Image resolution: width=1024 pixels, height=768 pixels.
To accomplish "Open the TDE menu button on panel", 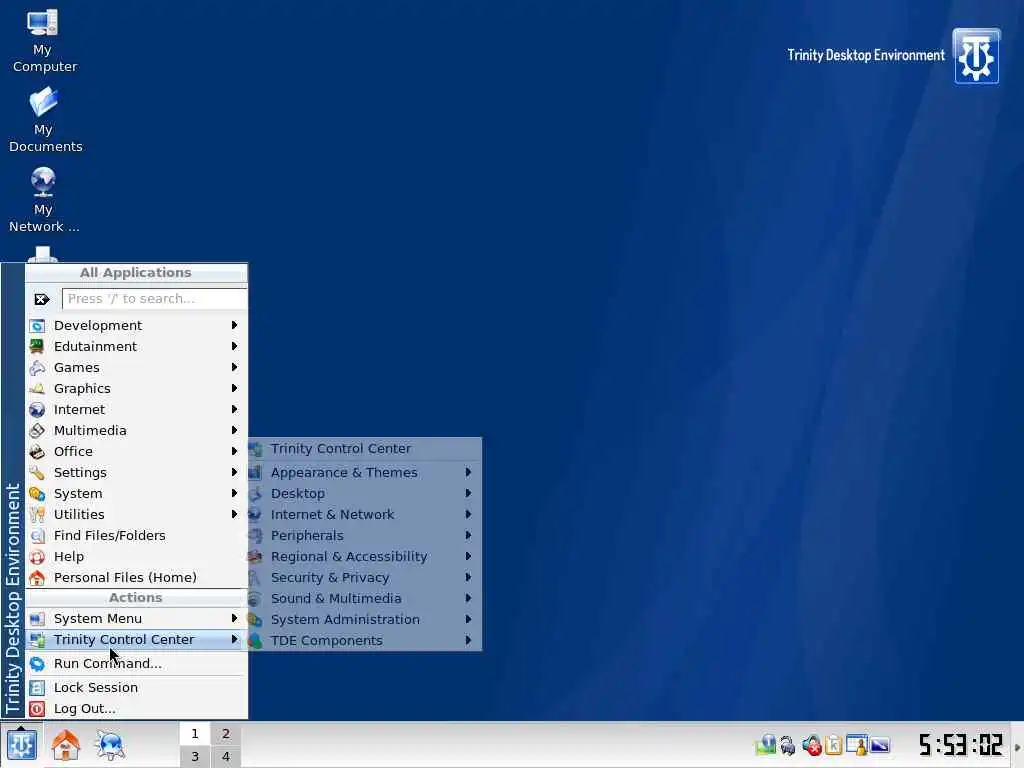I will [x=21, y=744].
